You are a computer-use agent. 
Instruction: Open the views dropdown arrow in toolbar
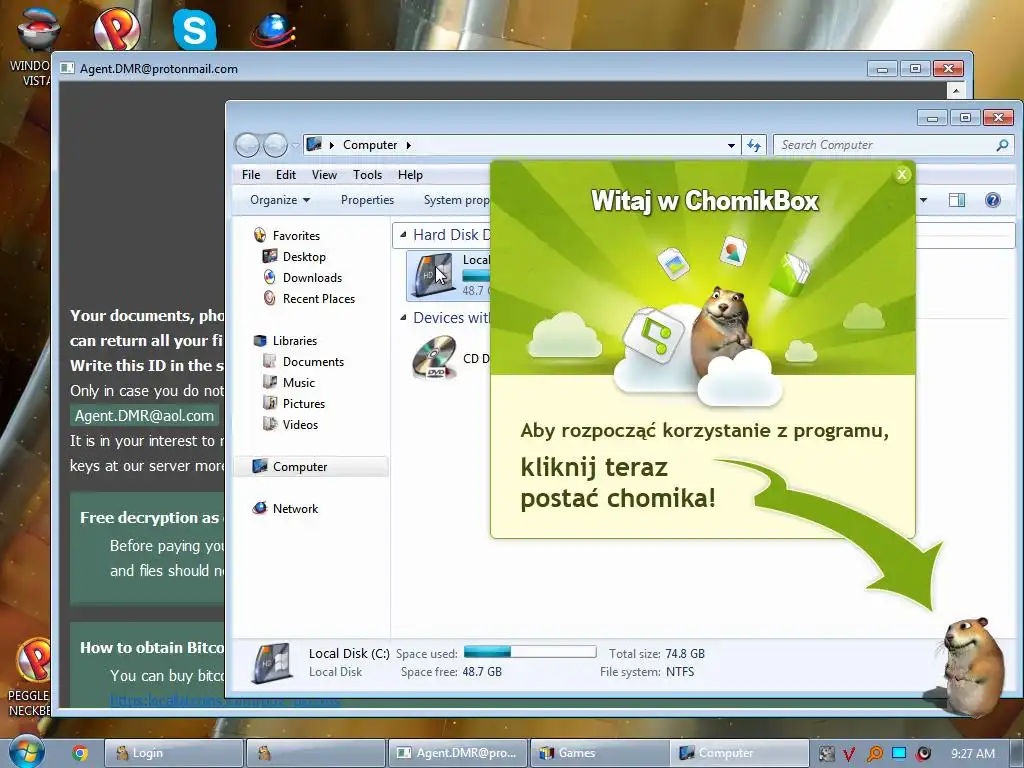[x=923, y=200]
